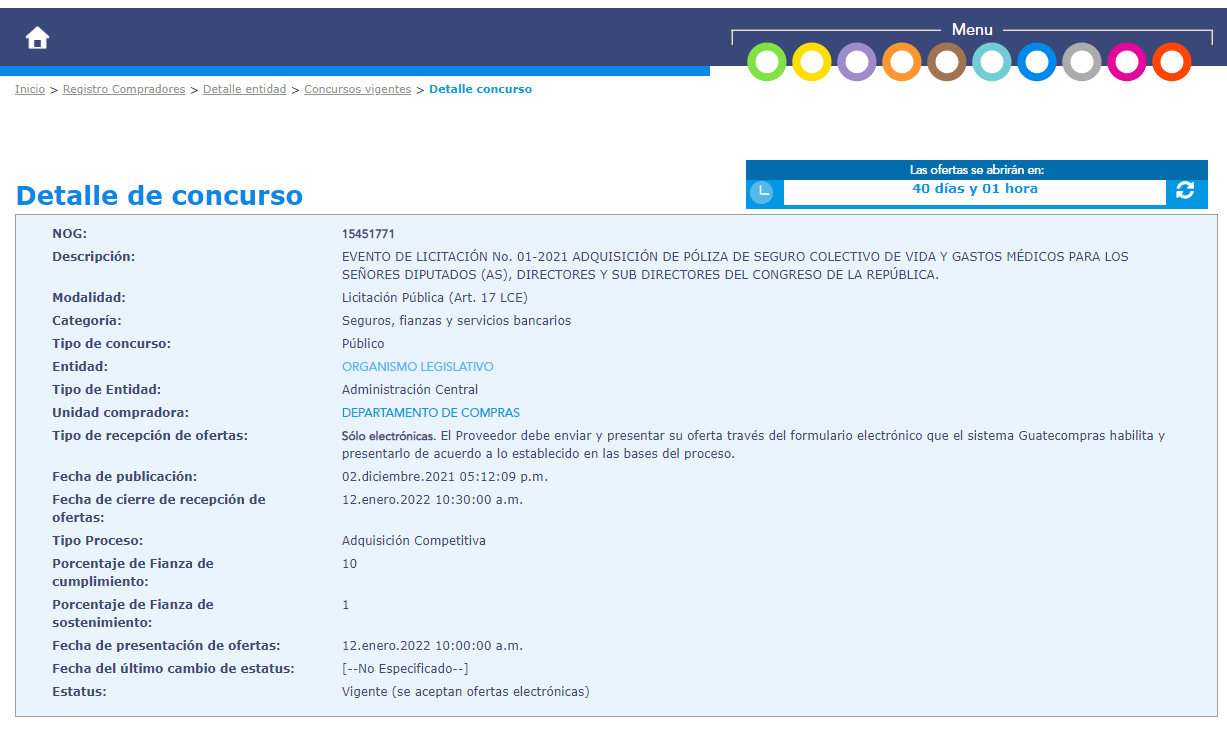
Task: Refresh the offers countdown timer
Action: (1185, 190)
